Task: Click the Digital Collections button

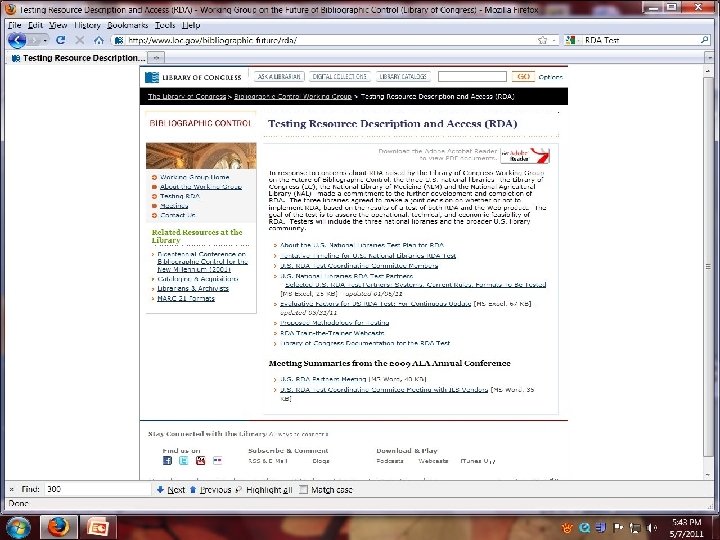Action: click(x=340, y=77)
